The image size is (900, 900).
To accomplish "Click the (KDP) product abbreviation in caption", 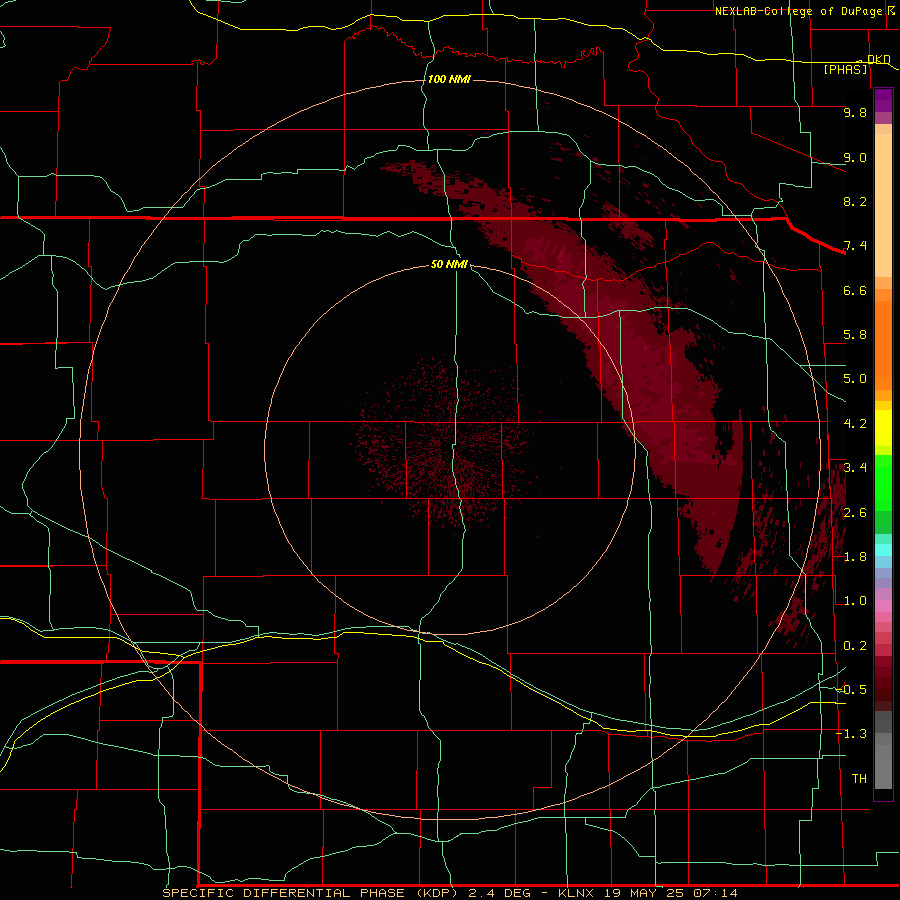I will [x=437, y=893].
